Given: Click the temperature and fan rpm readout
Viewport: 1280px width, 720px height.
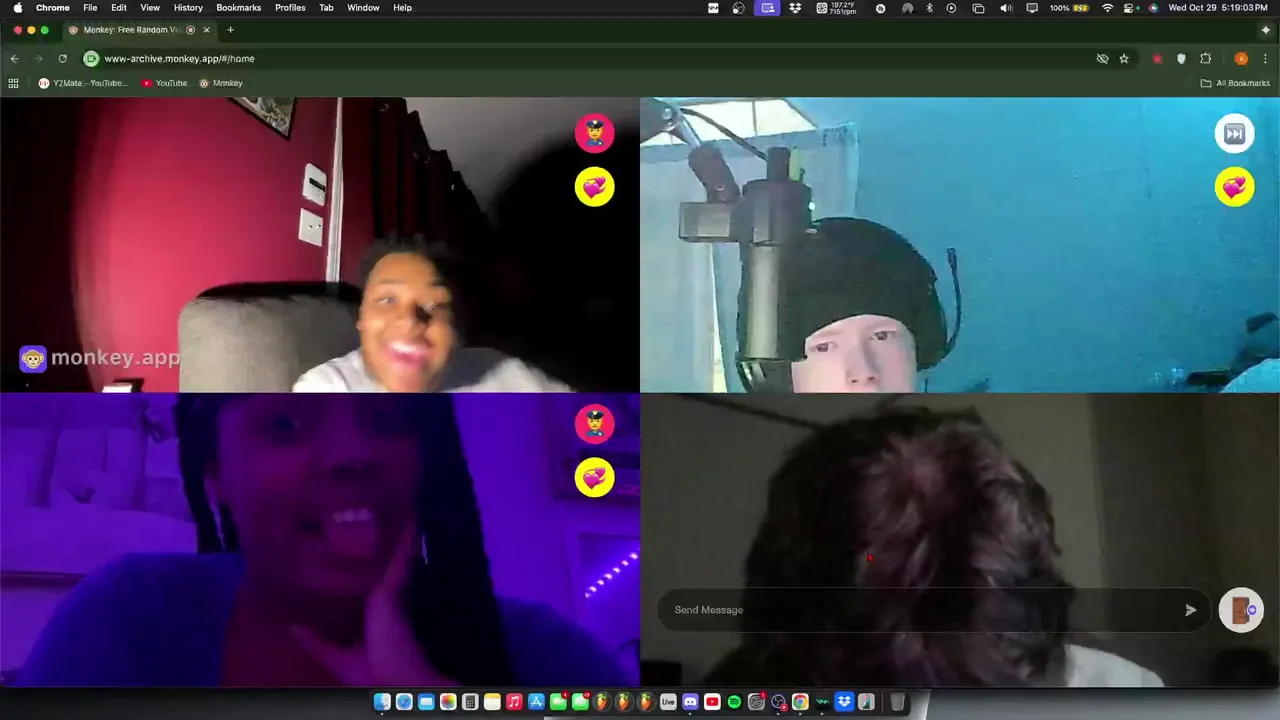Looking at the screenshot, I should click(836, 8).
